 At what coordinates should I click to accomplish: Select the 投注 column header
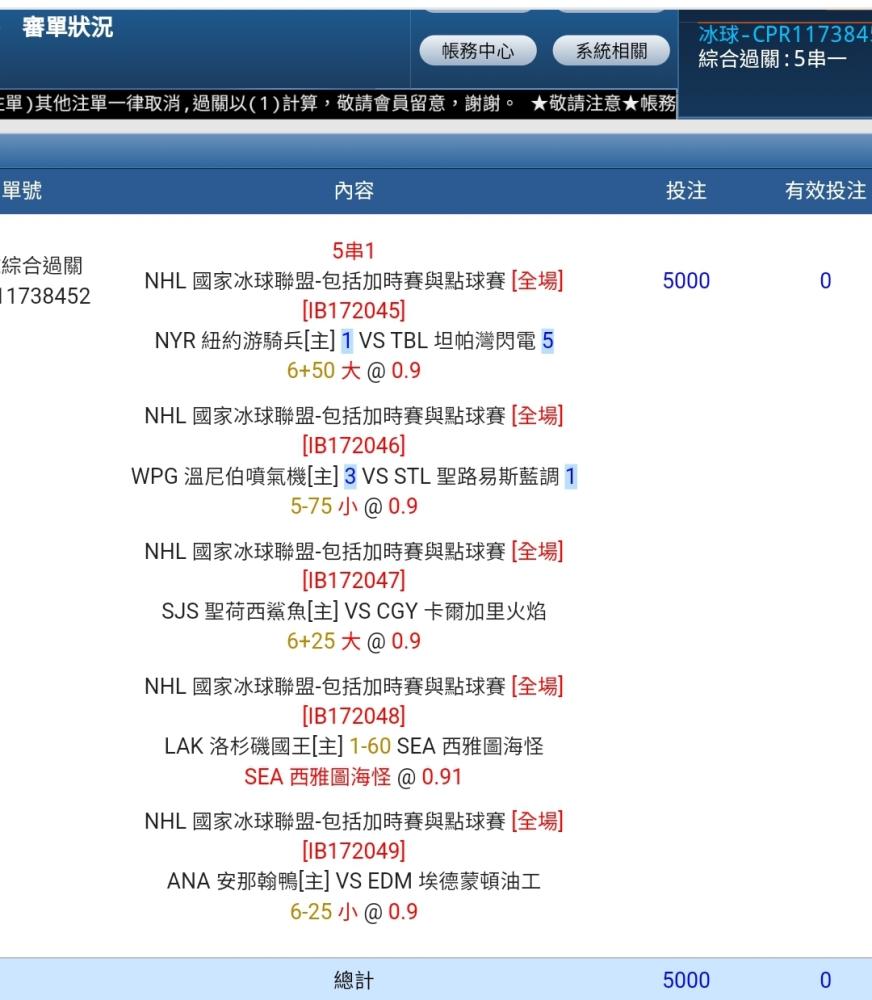pos(686,191)
